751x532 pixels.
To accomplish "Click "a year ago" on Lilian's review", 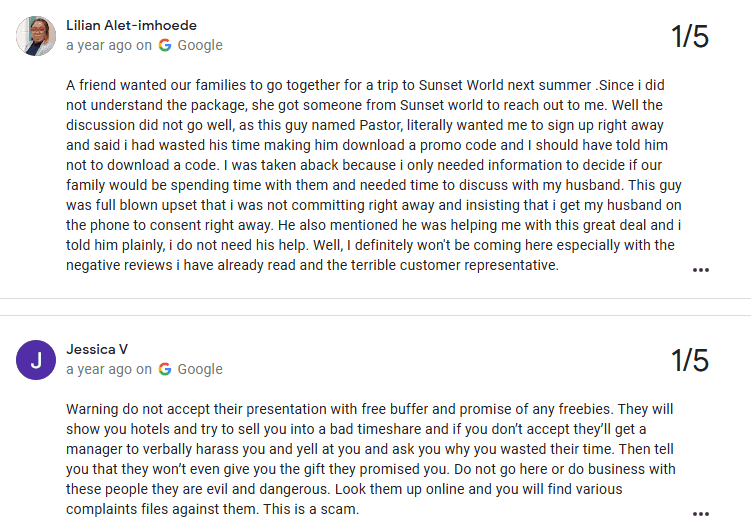I will [99, 45].
